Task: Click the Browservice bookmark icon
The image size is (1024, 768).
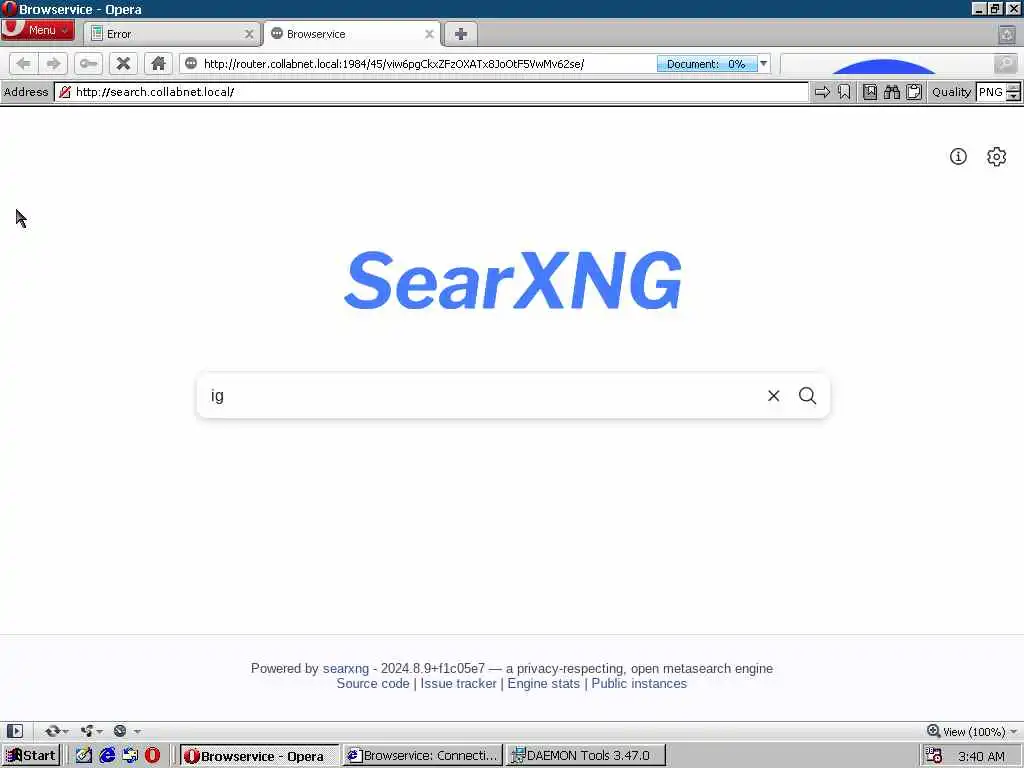Action: (844, 92)
